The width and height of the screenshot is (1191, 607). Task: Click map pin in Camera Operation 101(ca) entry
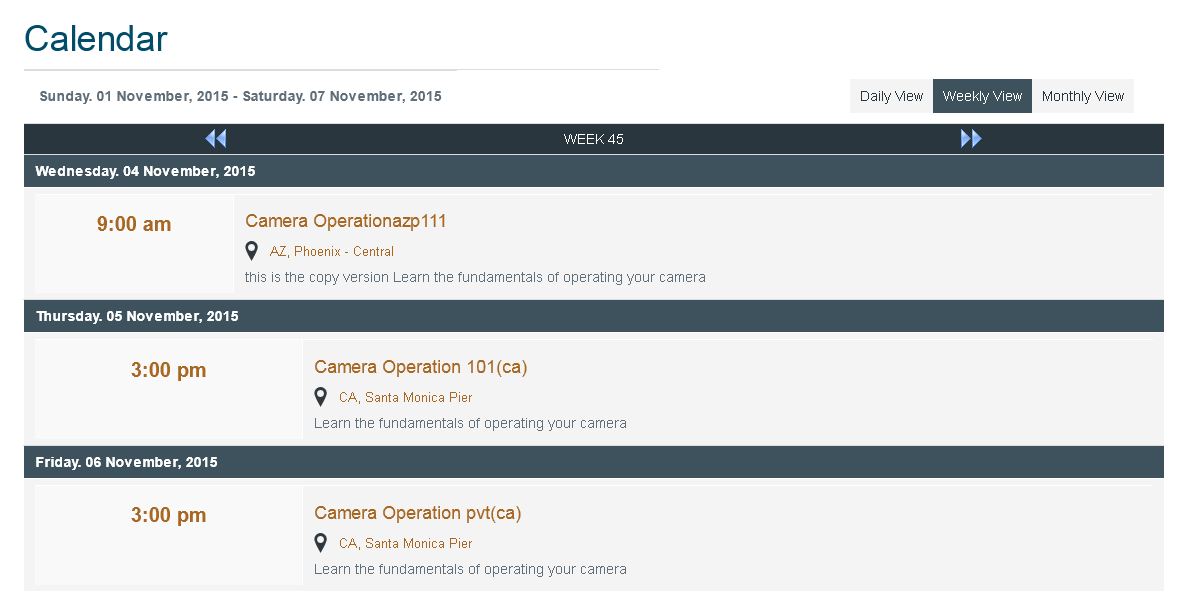(x=321, y=397)
